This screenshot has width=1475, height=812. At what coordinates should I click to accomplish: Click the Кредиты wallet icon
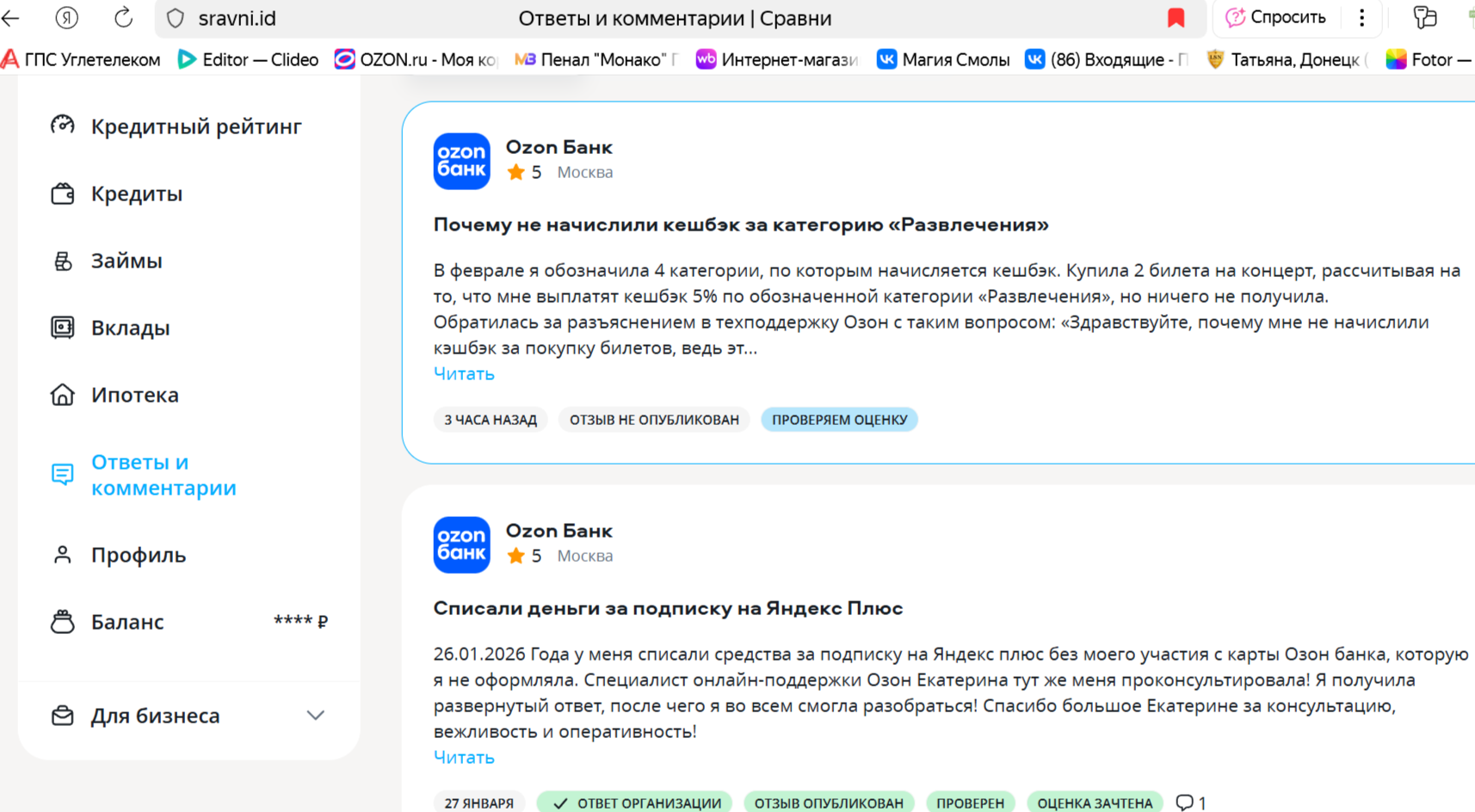(x=62, y=194)
